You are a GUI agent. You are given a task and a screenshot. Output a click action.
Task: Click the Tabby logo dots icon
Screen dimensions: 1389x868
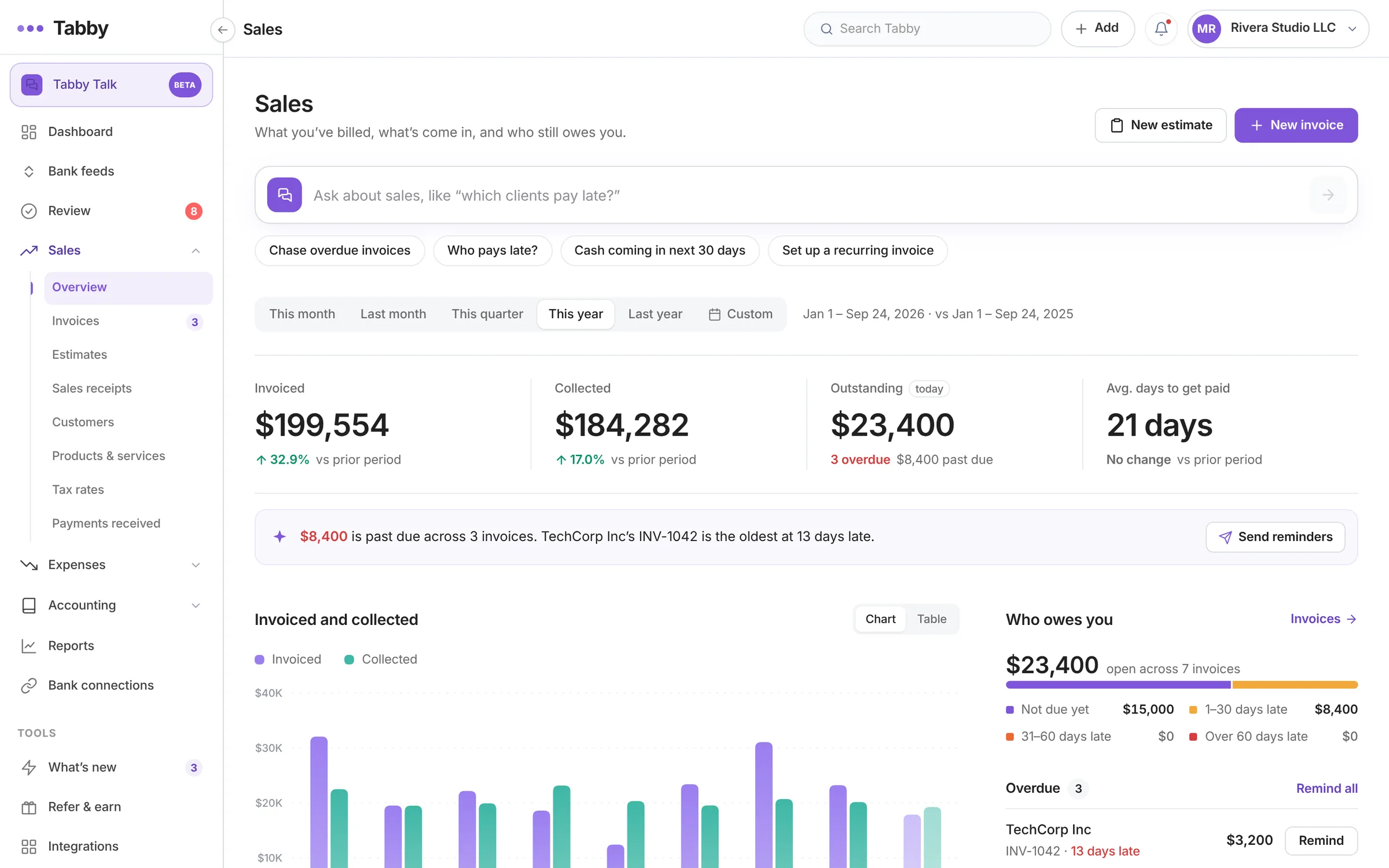pyautogui.click(x=30, y=28)
